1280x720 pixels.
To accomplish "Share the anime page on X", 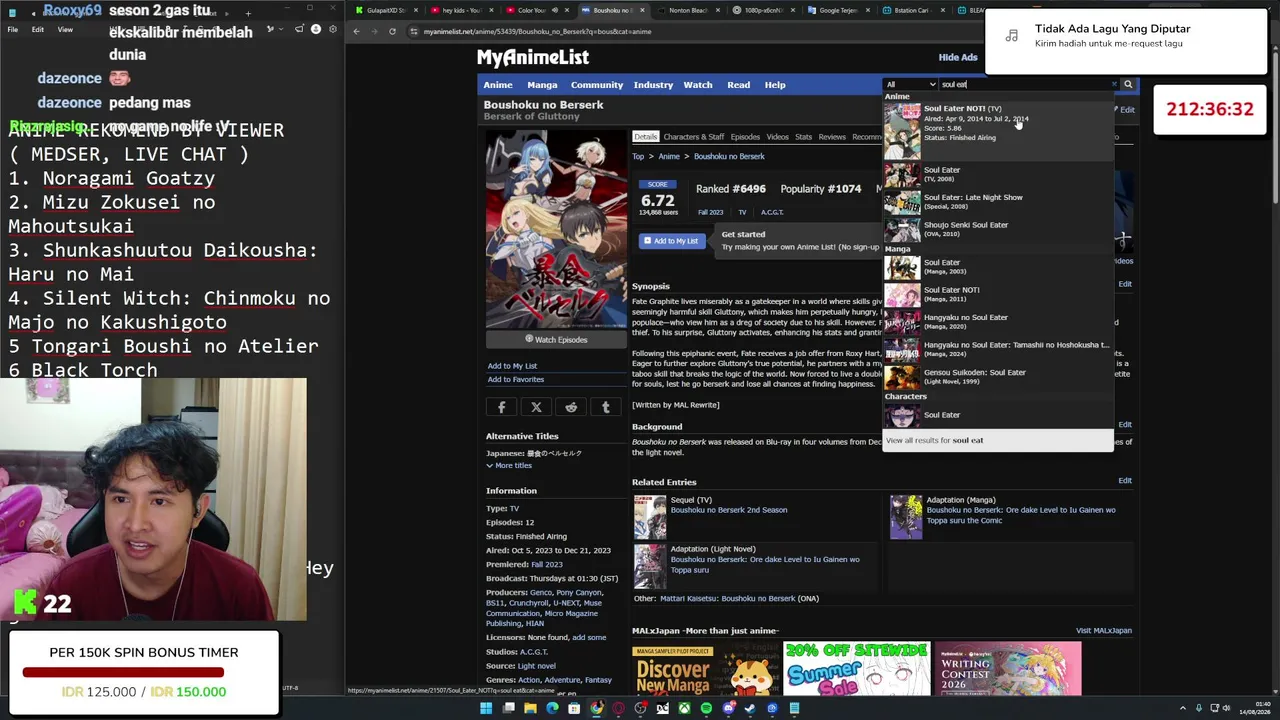I will click(x=536, y=407).
